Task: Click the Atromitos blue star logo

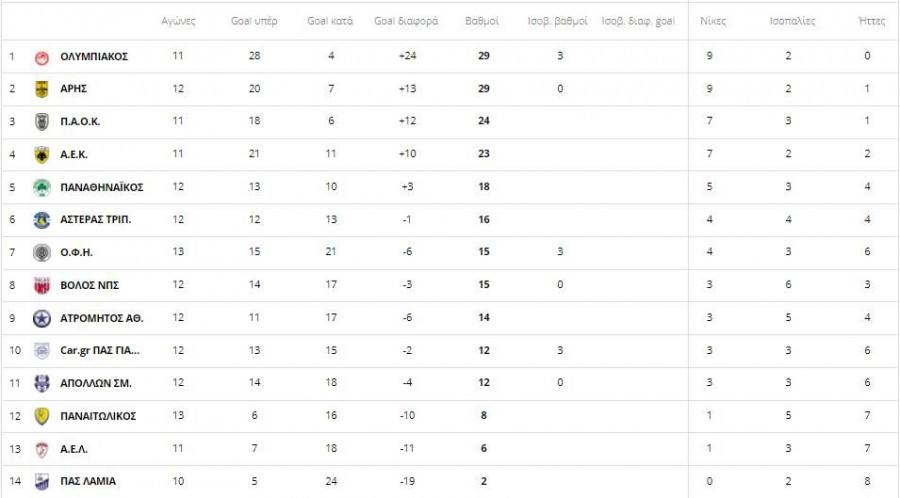Action: (x=42, y=318)
